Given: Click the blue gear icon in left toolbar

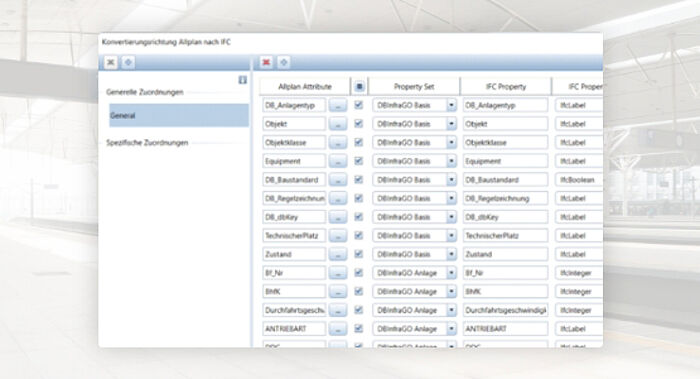Looking at the screenshot, I should point(128,62).
